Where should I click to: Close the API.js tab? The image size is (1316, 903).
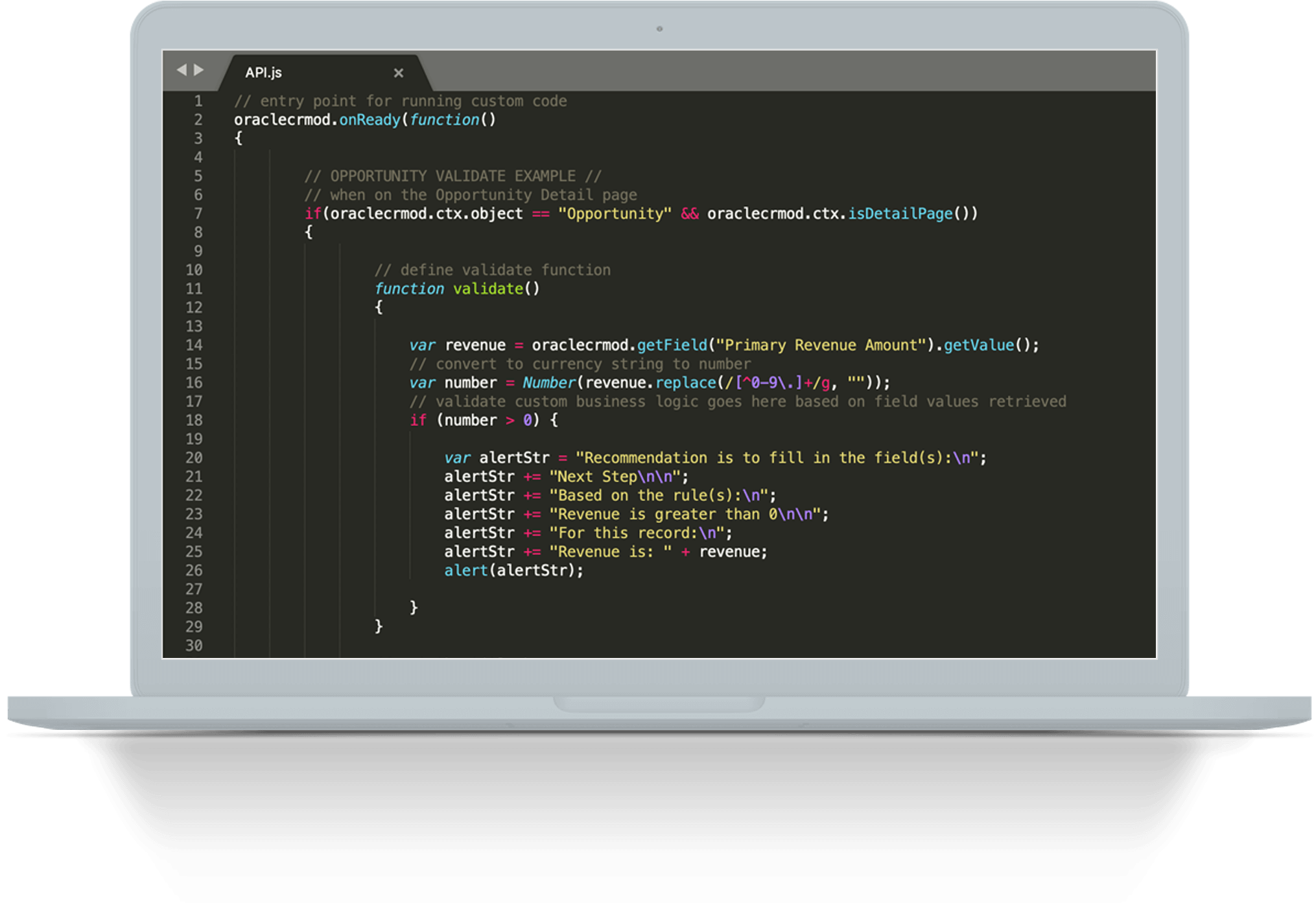399,73
